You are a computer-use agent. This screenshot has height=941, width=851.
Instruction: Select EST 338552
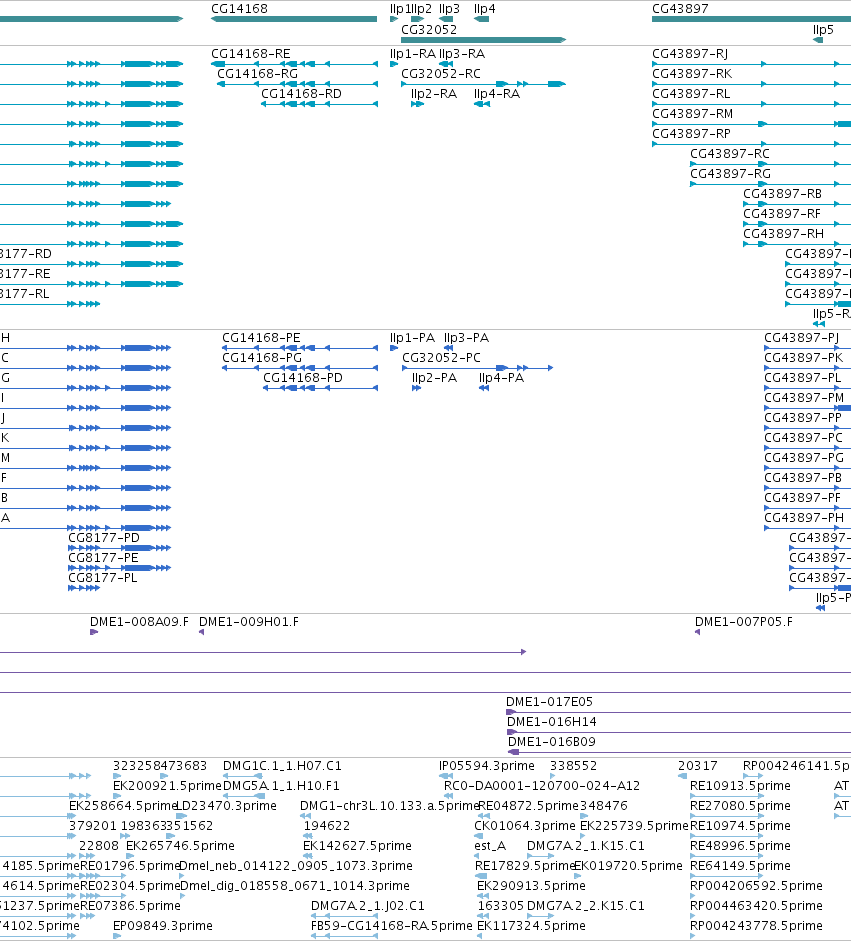[x=553, y=776]
